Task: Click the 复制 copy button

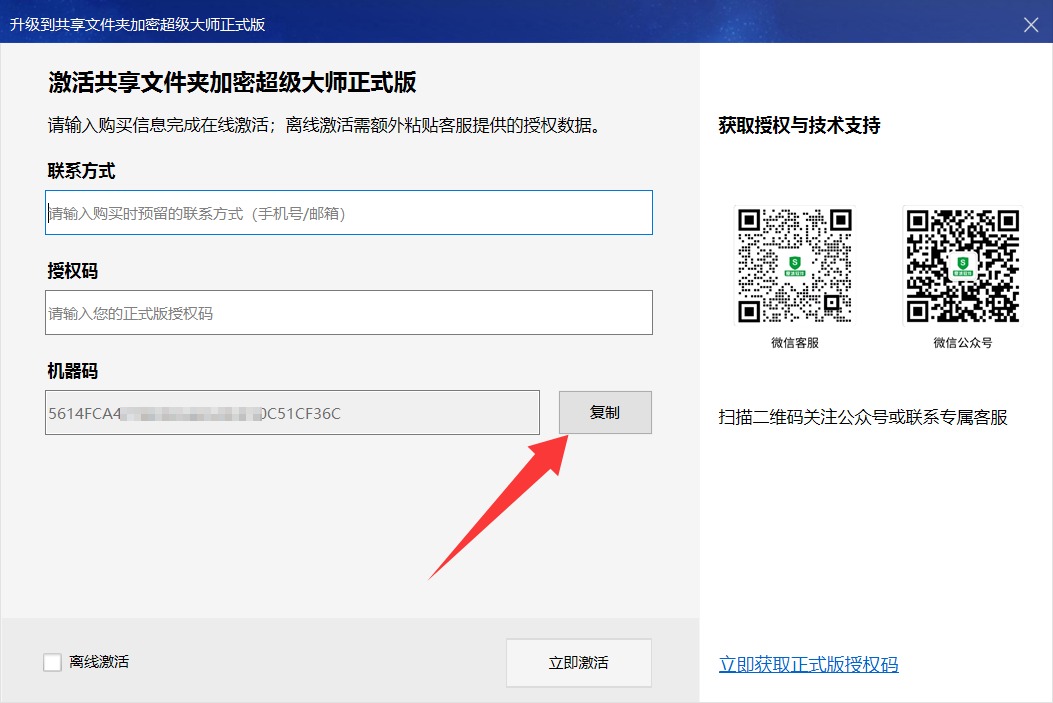Action: (605, 412)
